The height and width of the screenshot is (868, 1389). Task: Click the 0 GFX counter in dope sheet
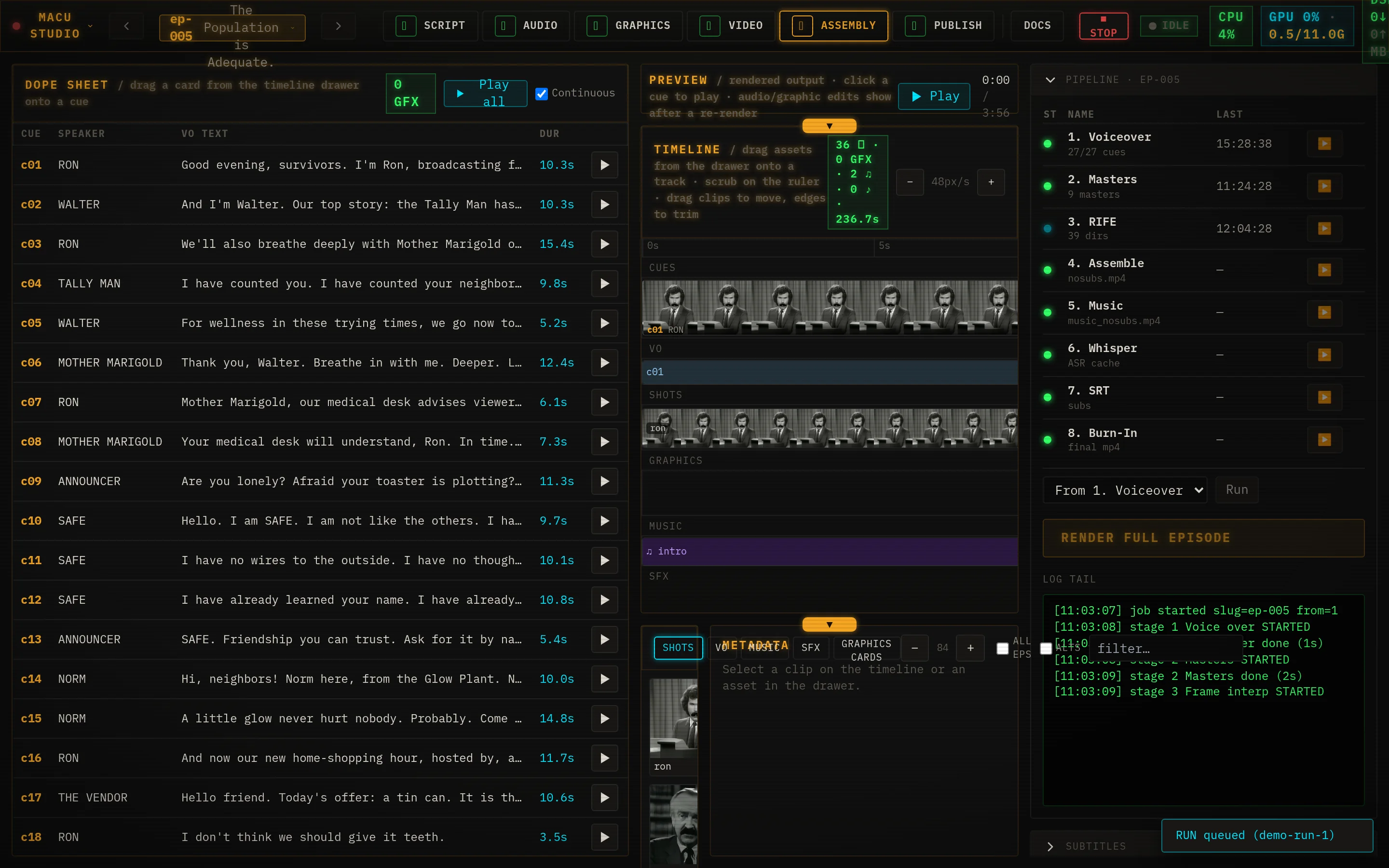[410, 94]
